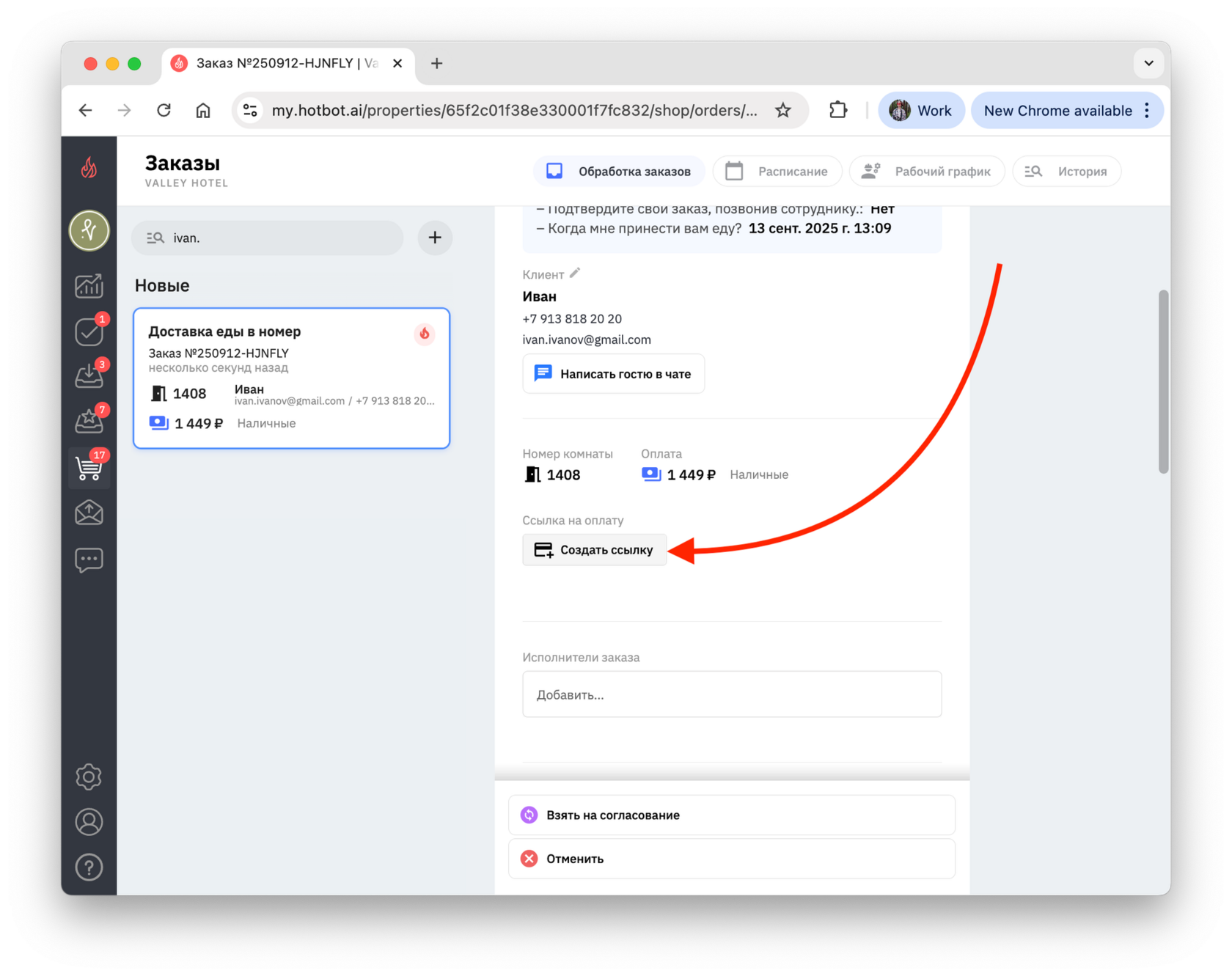The height and width of the screenshot is (976, 1232).
Task: Click Создать ссылку button
Action: pos(594,550)
